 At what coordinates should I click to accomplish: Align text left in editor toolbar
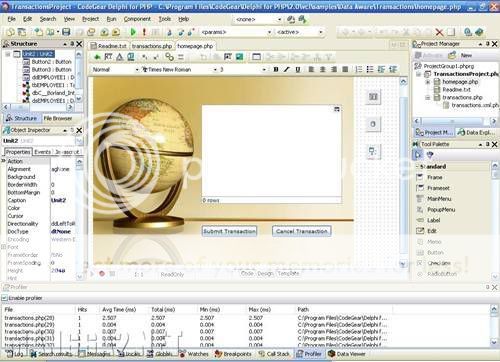click(311, 69)
